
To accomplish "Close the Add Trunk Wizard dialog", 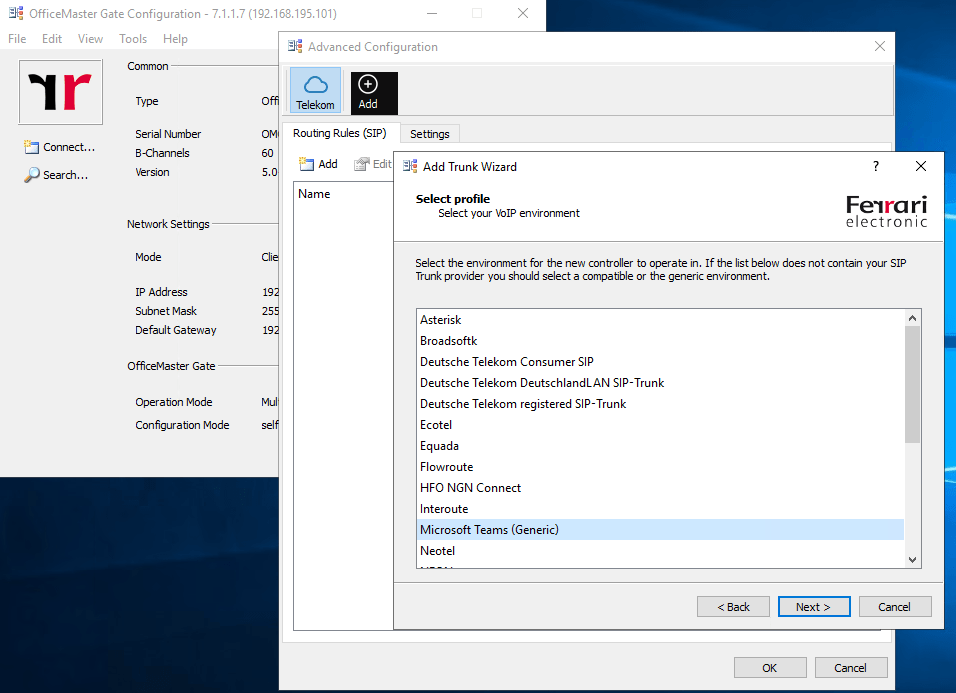I will (x=921, y=166).
